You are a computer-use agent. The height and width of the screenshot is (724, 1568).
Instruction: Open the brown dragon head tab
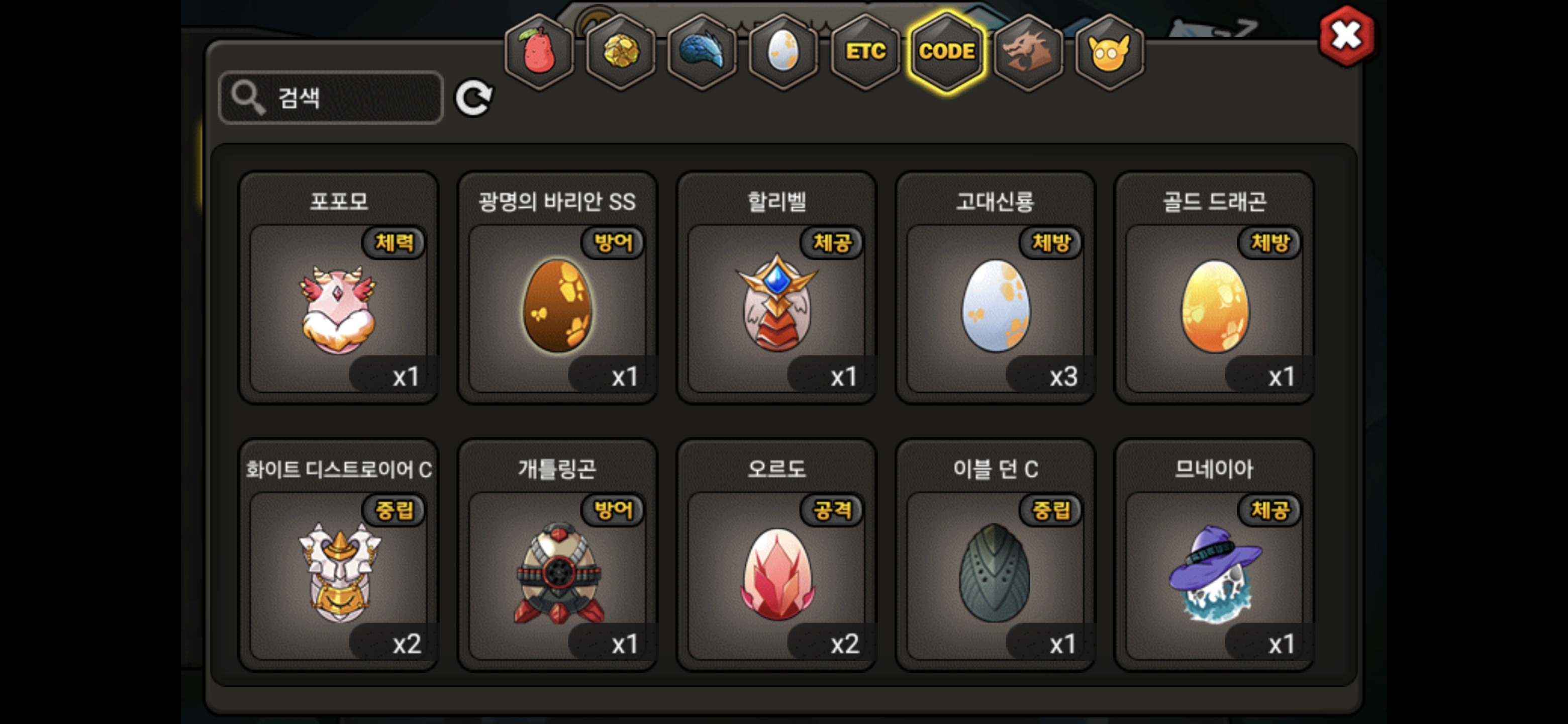[1028, 52]
